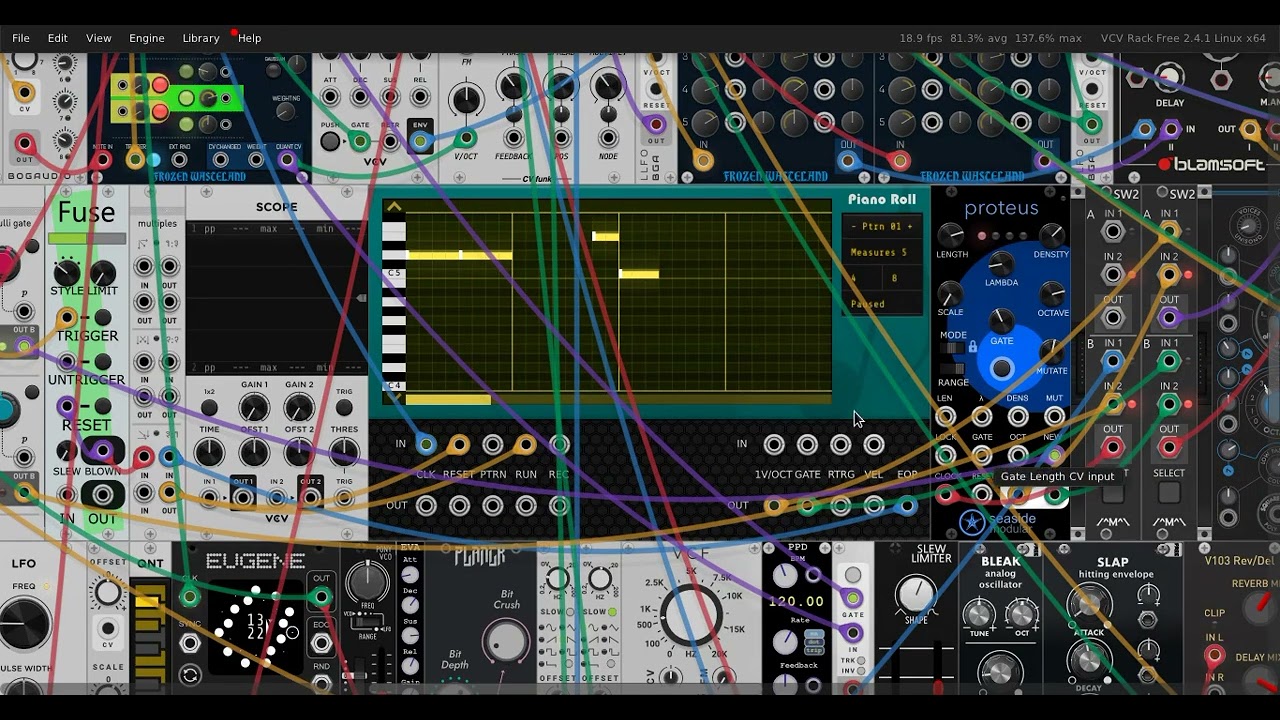Click the large round button below Proteus GATE
This screenshot has width=1280, height=720.
1001,369
